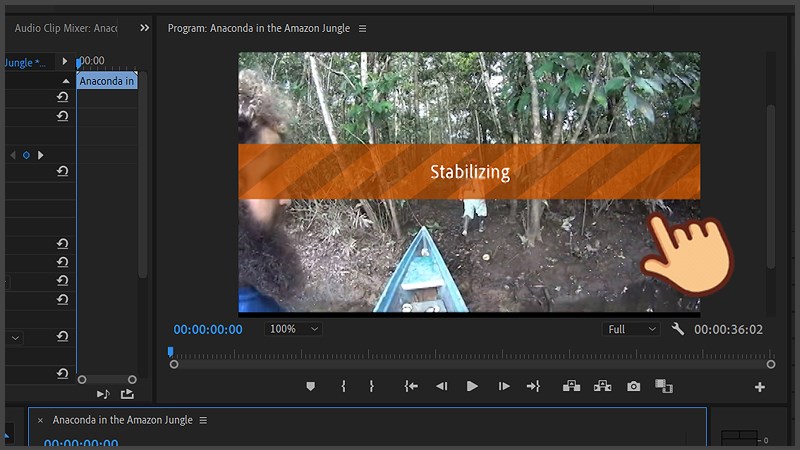The height and width of the screenshot is (450, 800).
Task: Click left zoom handle of Program time ruler
Action: [174, 364]
